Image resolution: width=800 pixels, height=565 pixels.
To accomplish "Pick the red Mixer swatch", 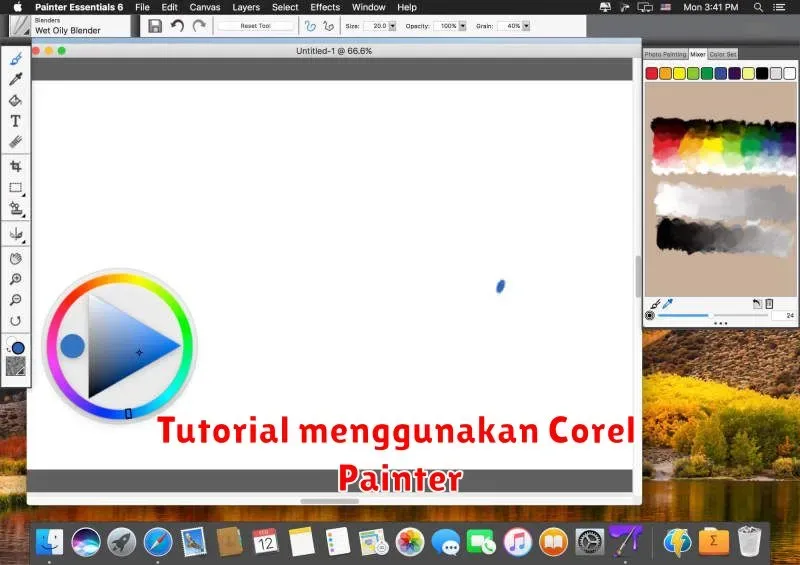I will (652, 73).
